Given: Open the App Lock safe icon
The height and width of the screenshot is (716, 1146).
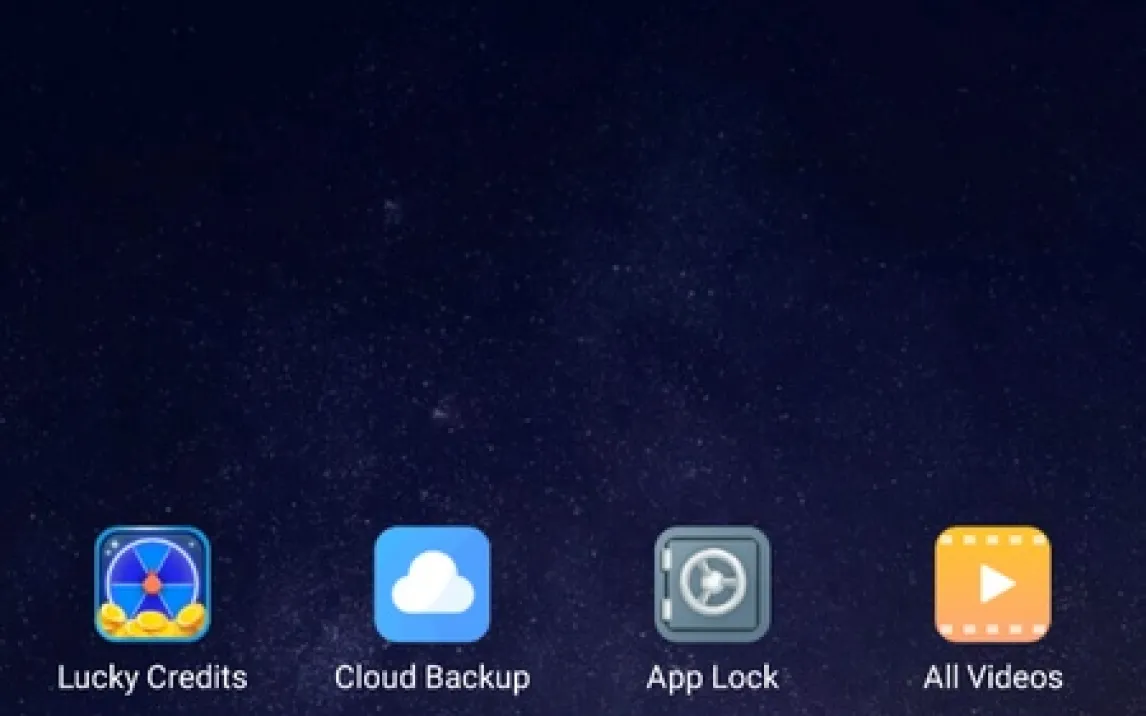Looking at the screenshot, I should [x=712, y=584].
